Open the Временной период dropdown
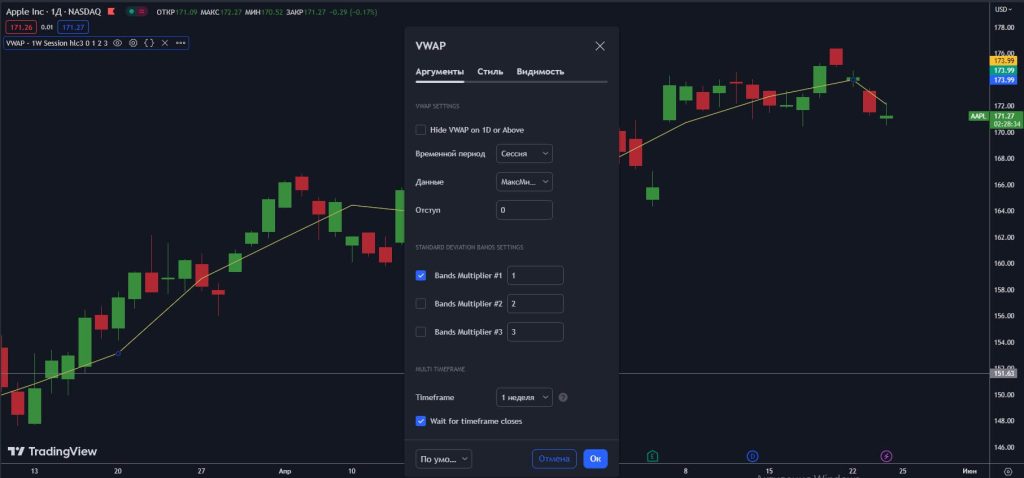Image resolution: width=1024 pixels, height=478 pixels. click(524, 154)
